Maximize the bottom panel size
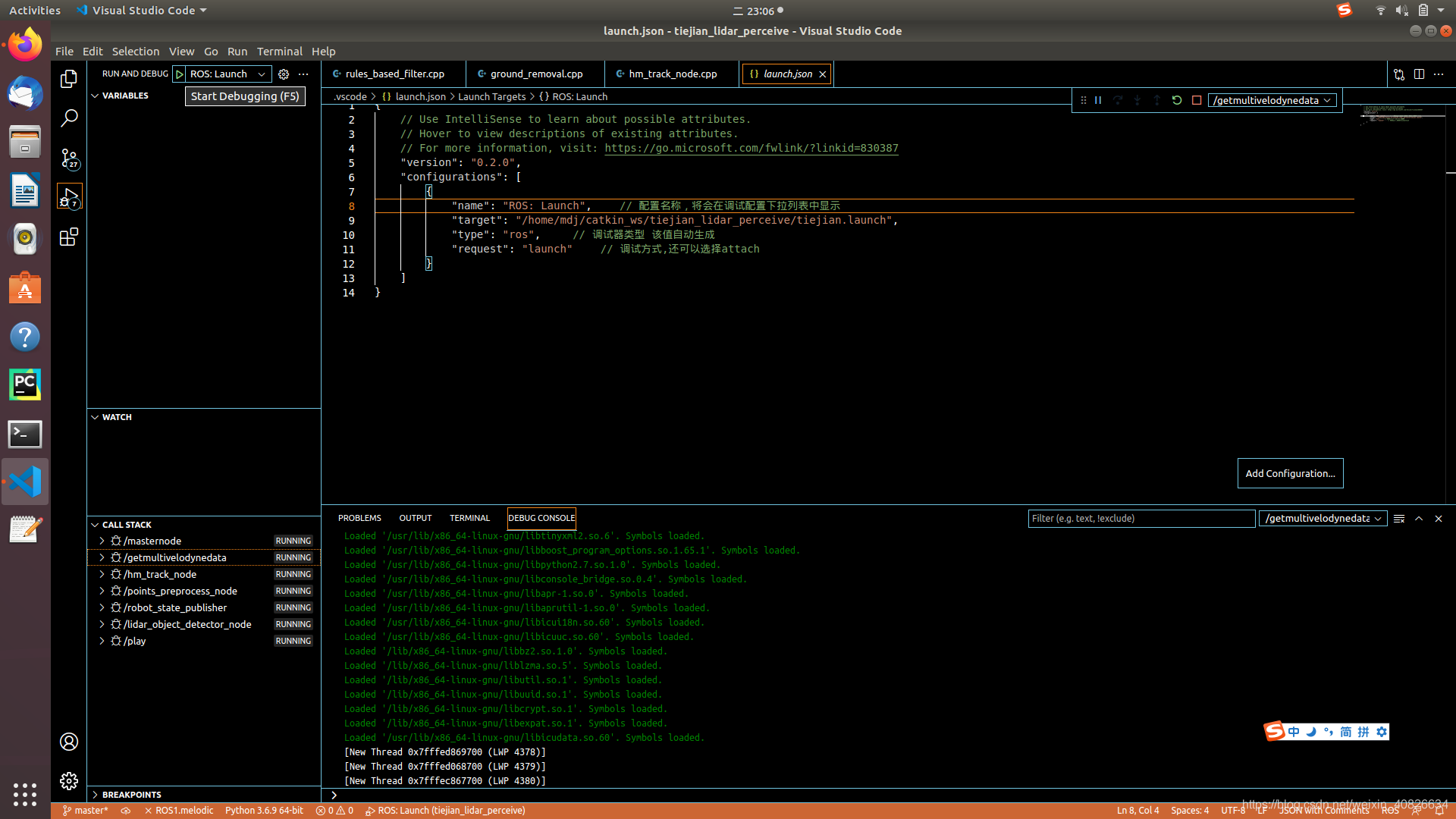The image size is (1456, 819). 1419,519
